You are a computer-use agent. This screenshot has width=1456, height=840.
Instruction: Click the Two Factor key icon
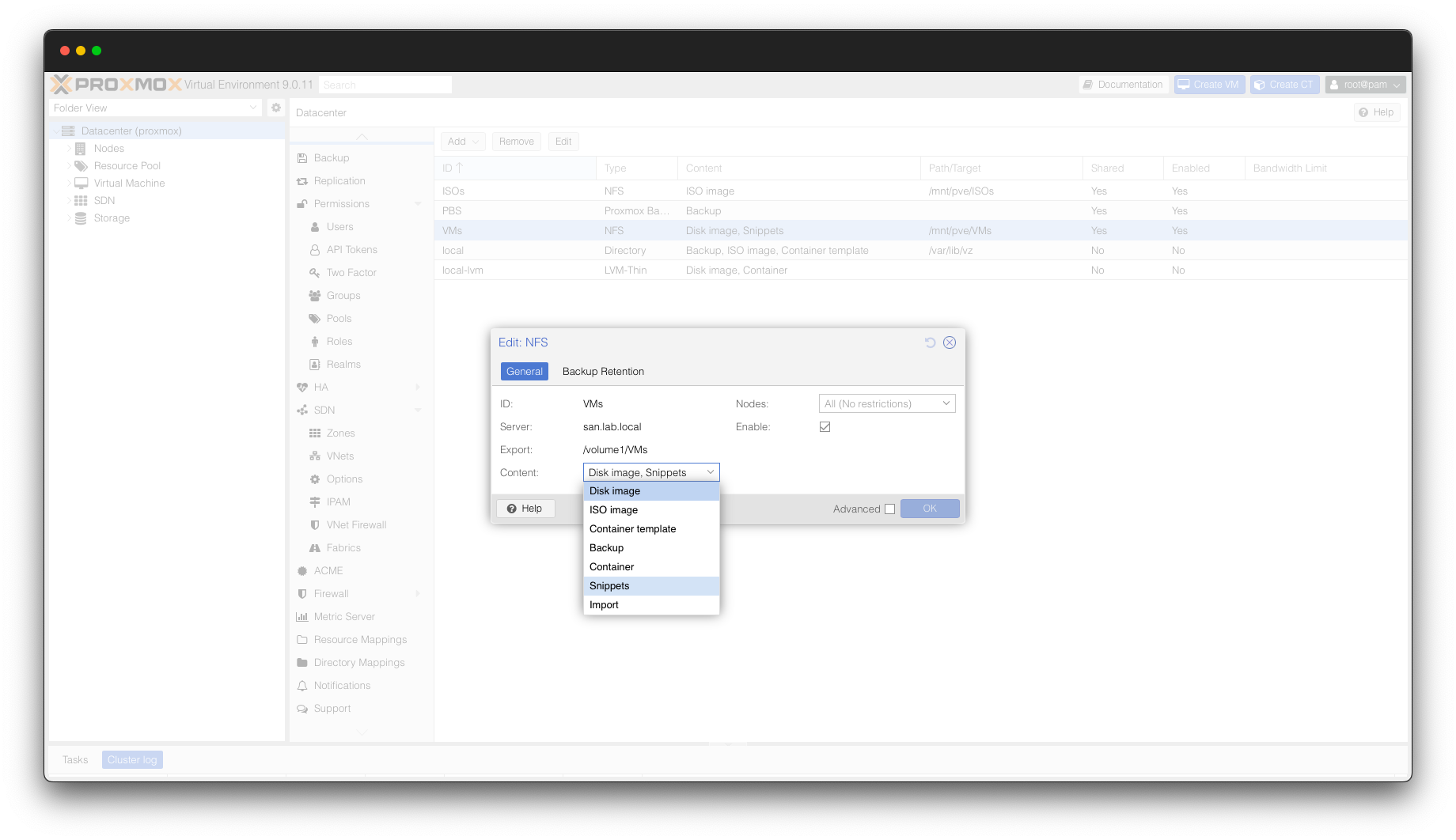coord(315,273)
